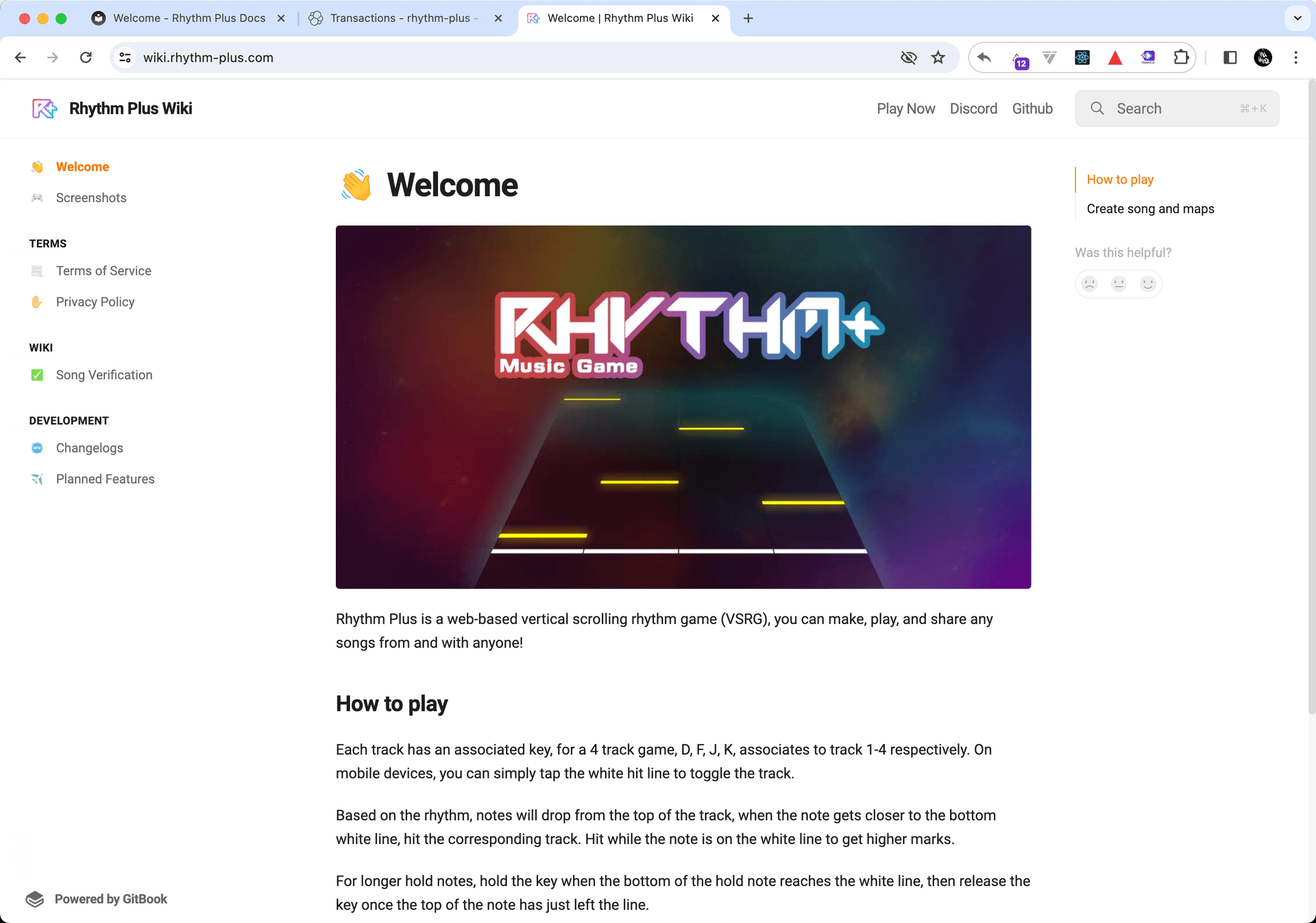The height and width of the screenshot is (923, 1316).
Task: Expand the tab search dropdown arrow
Action: tap(1297, 19)
